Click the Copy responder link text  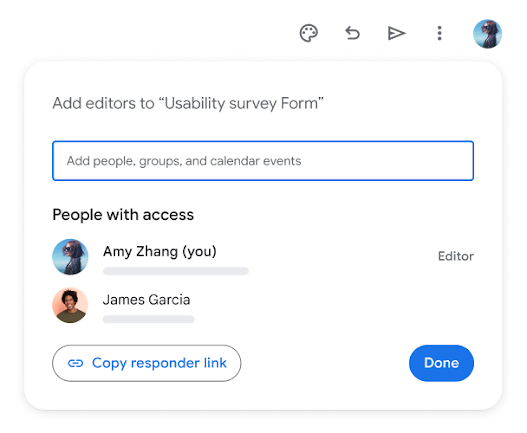tap(159, 363)
